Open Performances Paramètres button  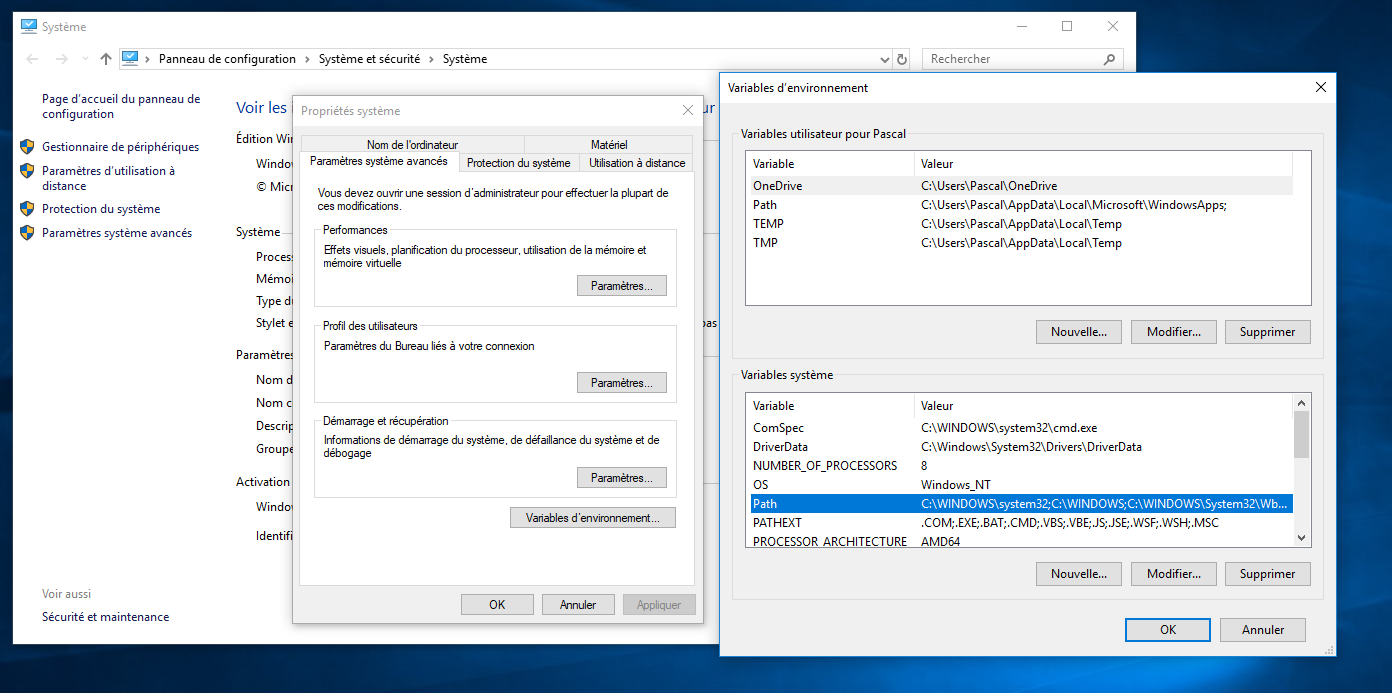tap(622, 286)
